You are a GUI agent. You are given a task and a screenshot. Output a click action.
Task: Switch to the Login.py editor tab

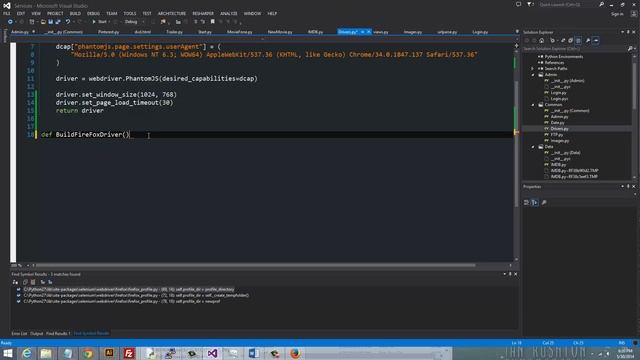click(480, 32)
